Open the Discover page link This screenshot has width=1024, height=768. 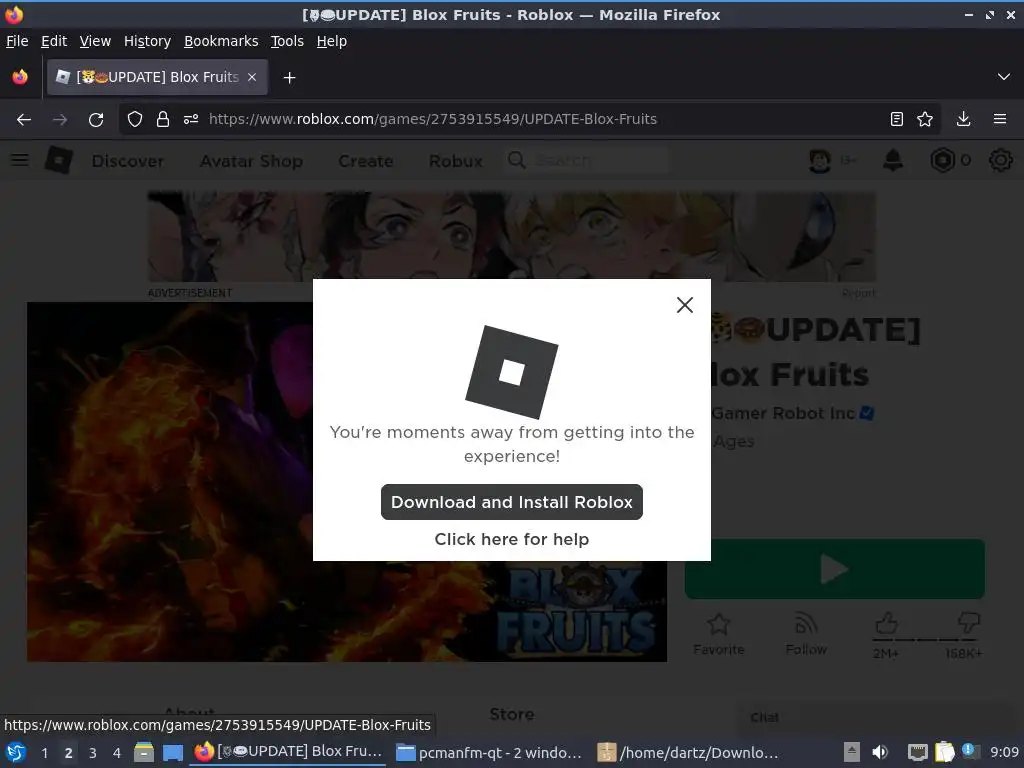[127, 161]
